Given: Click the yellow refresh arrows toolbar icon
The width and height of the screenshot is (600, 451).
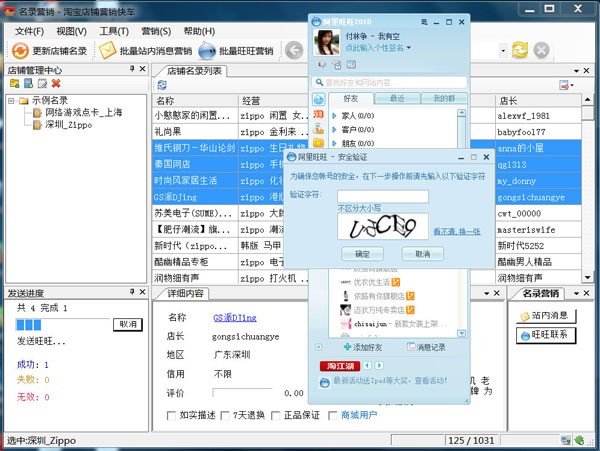Looking at the screenshot, I should click(x=520, y=50).
